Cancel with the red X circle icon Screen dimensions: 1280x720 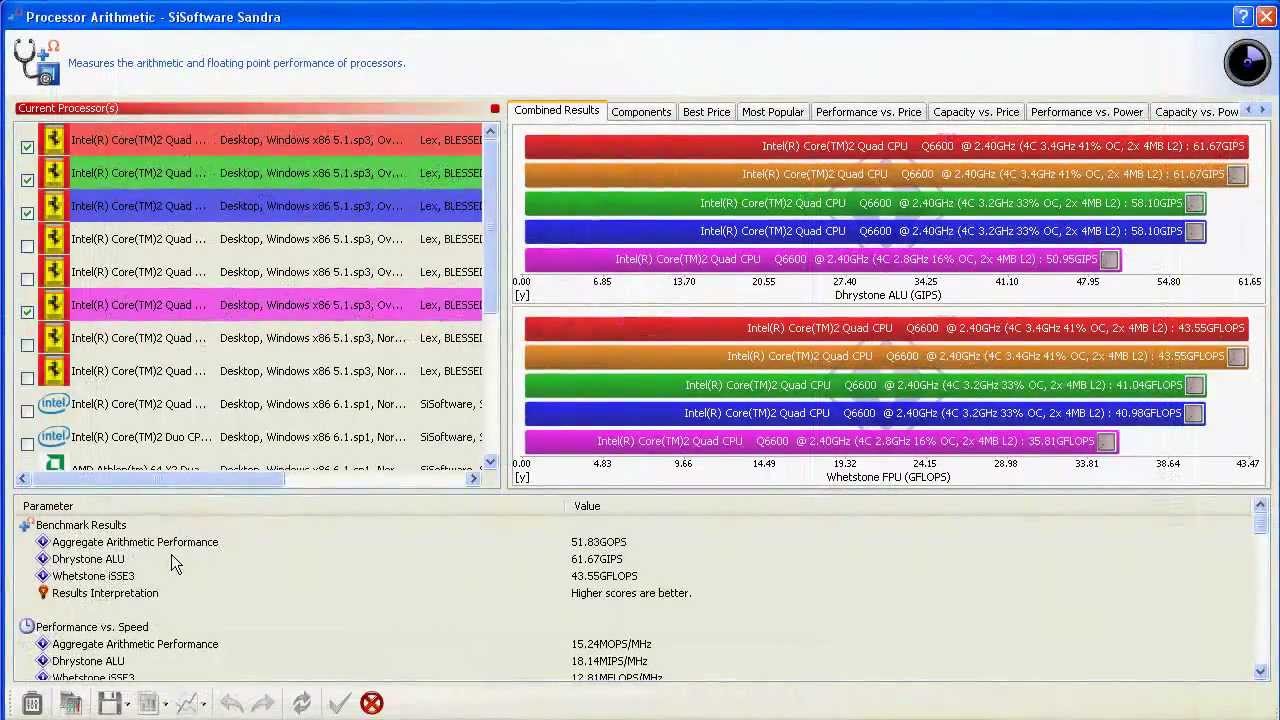click(371, 703)
